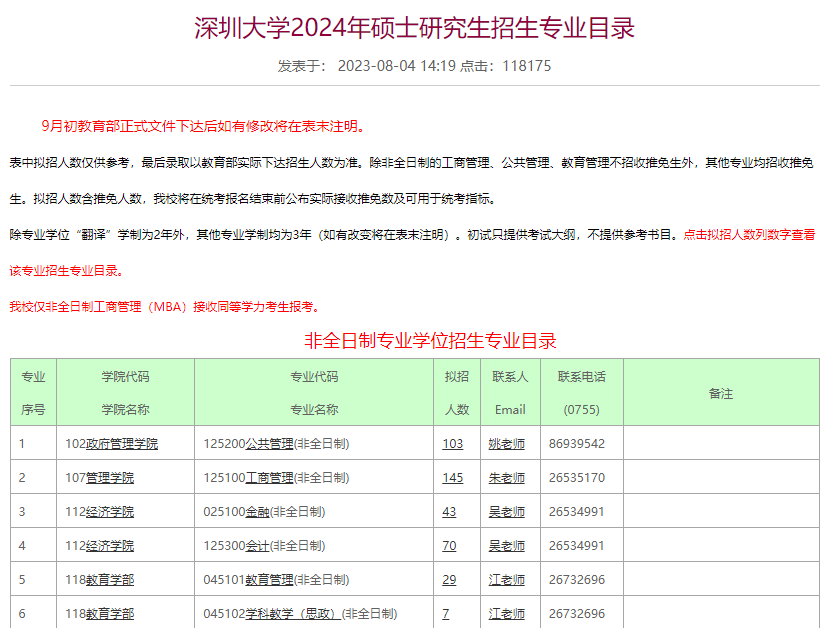
Task: View enrollment number 103 for 公共管理
Action: 453,444
